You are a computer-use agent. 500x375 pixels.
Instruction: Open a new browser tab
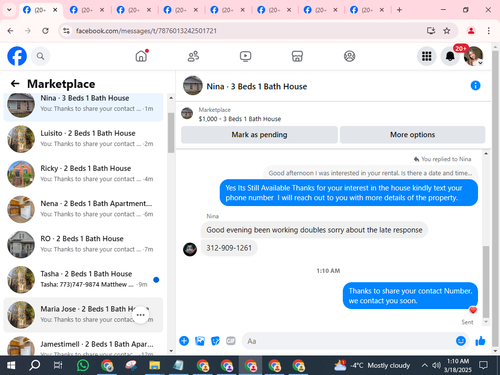[x=399, y=10]
